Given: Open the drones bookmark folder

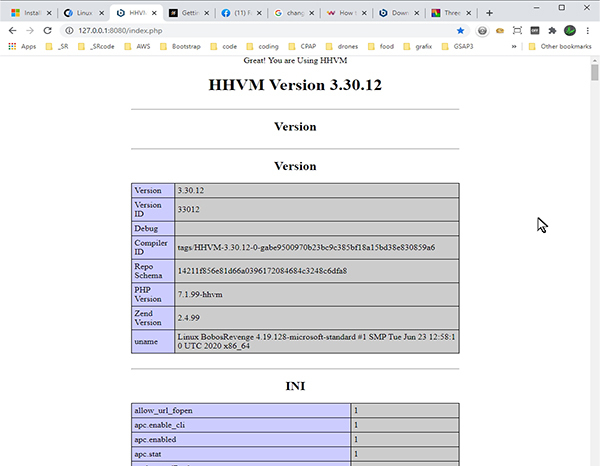Looking at the screenshot, I should coord(342,46).
